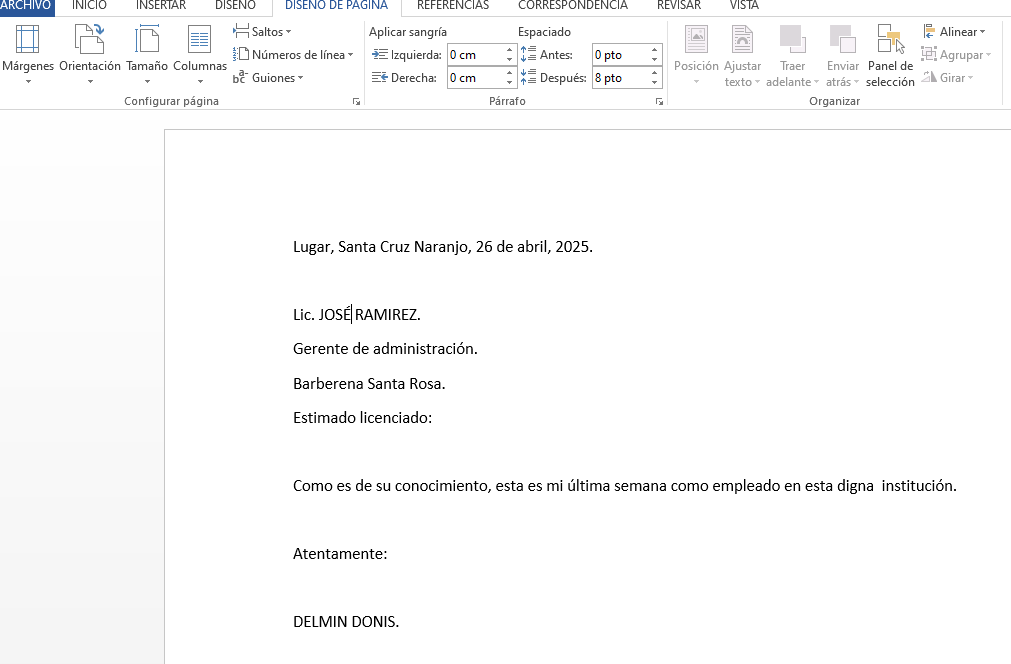The image size is (1011, 664).
Task: Click the line 'Estimado licenciado:'
Action: pos(362,418)
